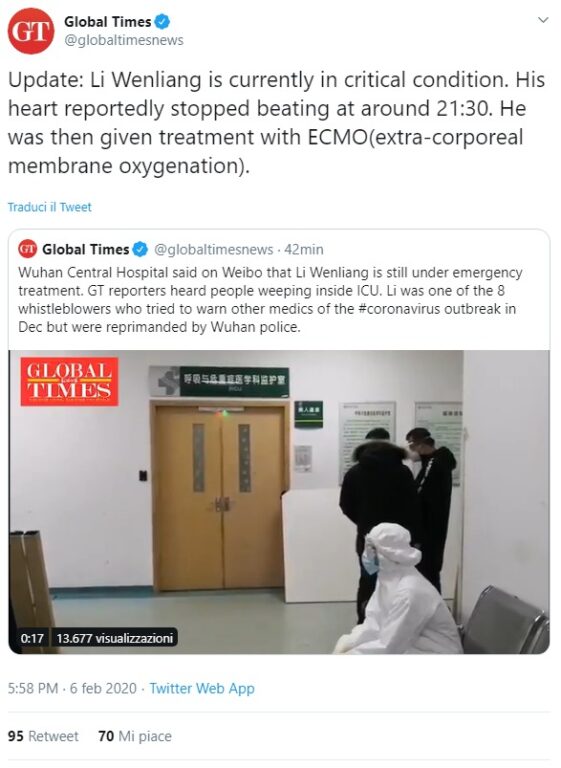
Task: Click the Twitter Web App source link
Action: [202, 688]
